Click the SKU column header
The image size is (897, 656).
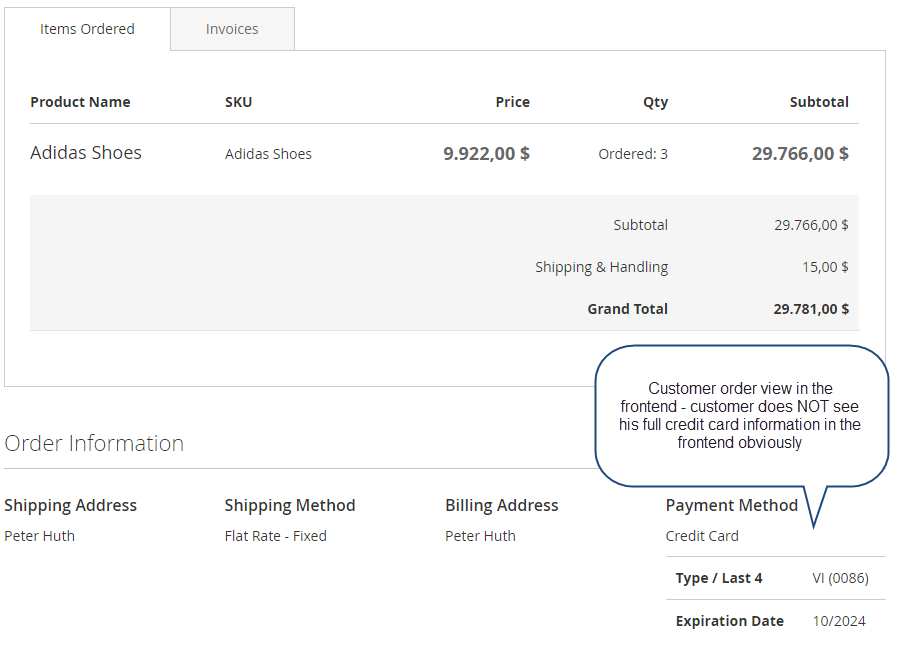(x=239, y=102)
